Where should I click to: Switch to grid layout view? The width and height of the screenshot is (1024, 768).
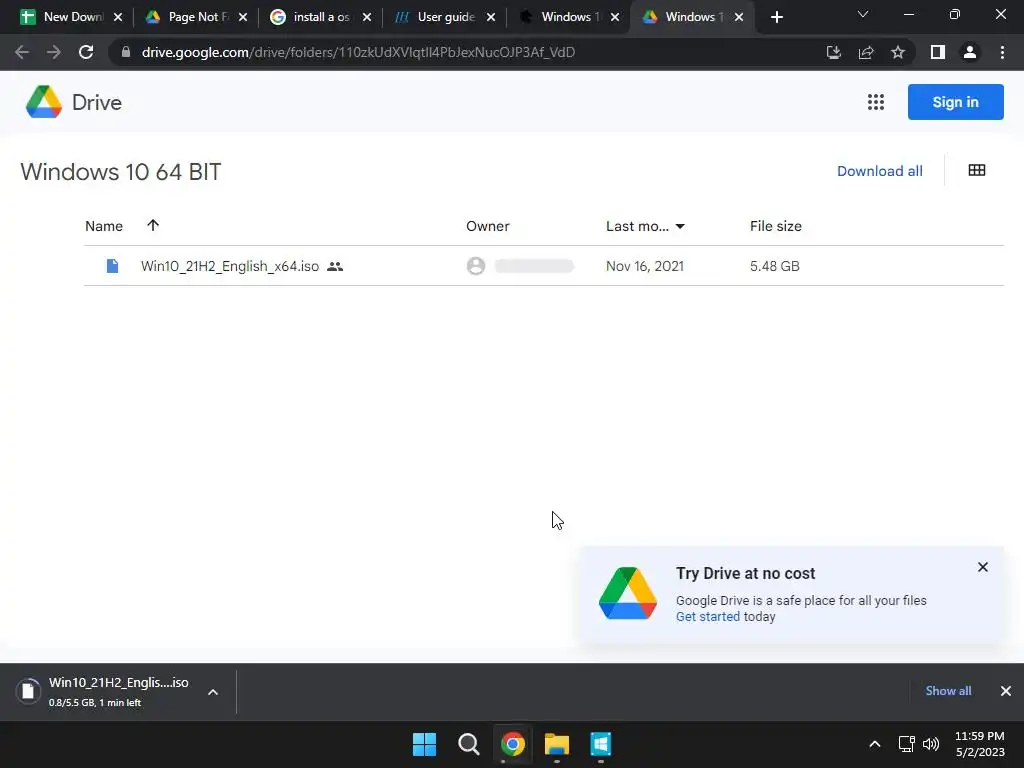point(976,170)
